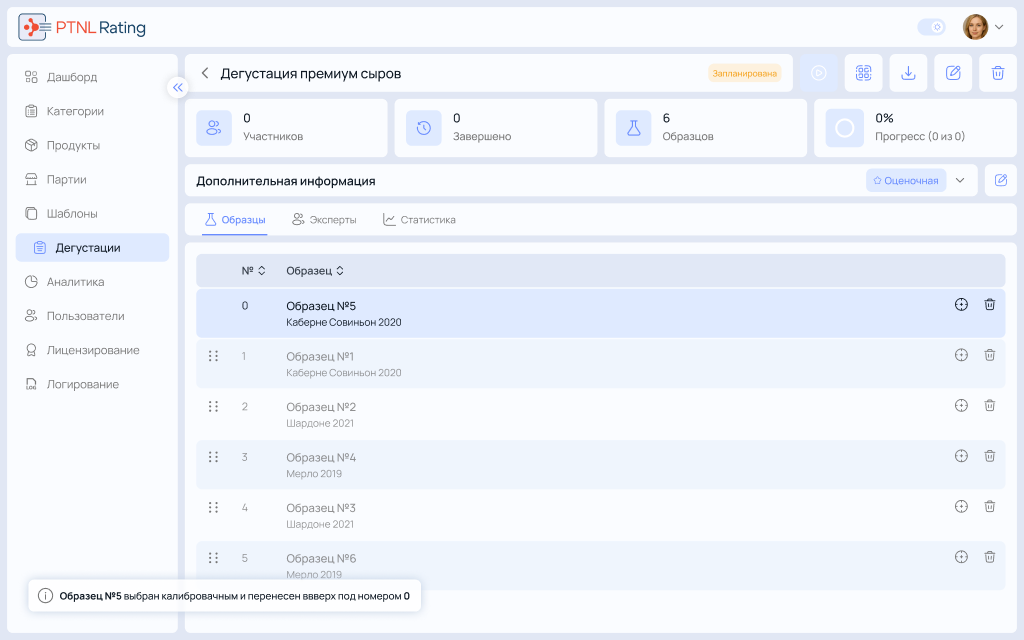
Task: Click calibration target icon on Образец №5
Action: (961, 304)
